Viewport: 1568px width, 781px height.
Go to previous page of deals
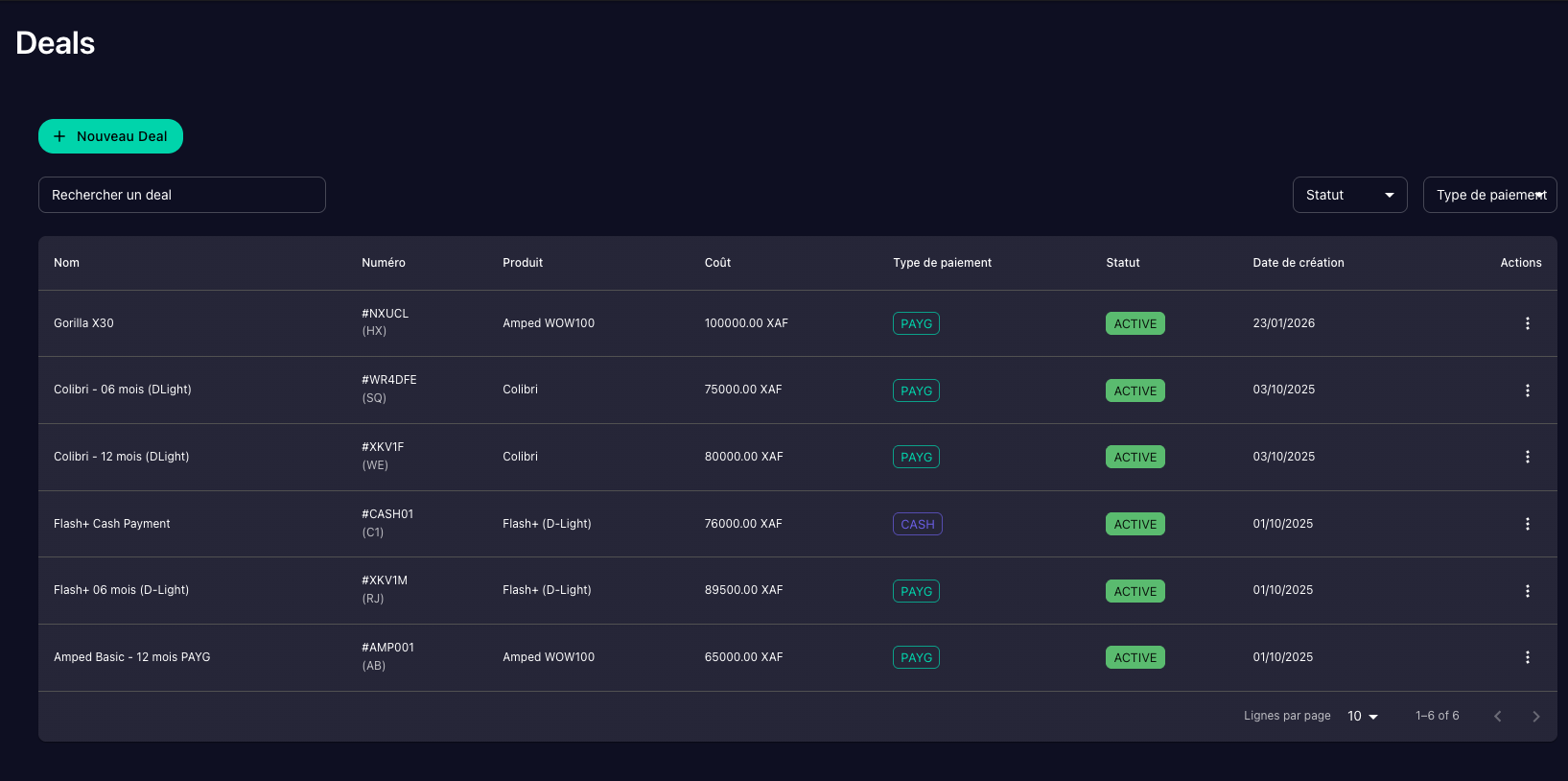[x=1497, y=717]
